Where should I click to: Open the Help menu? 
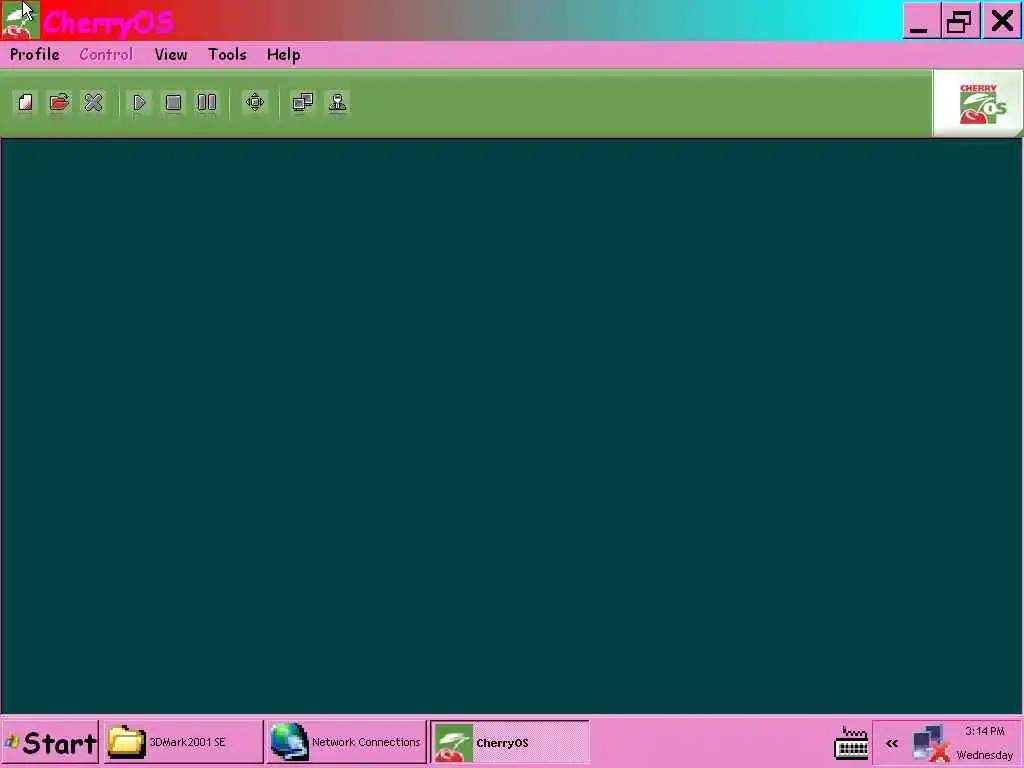283,55
